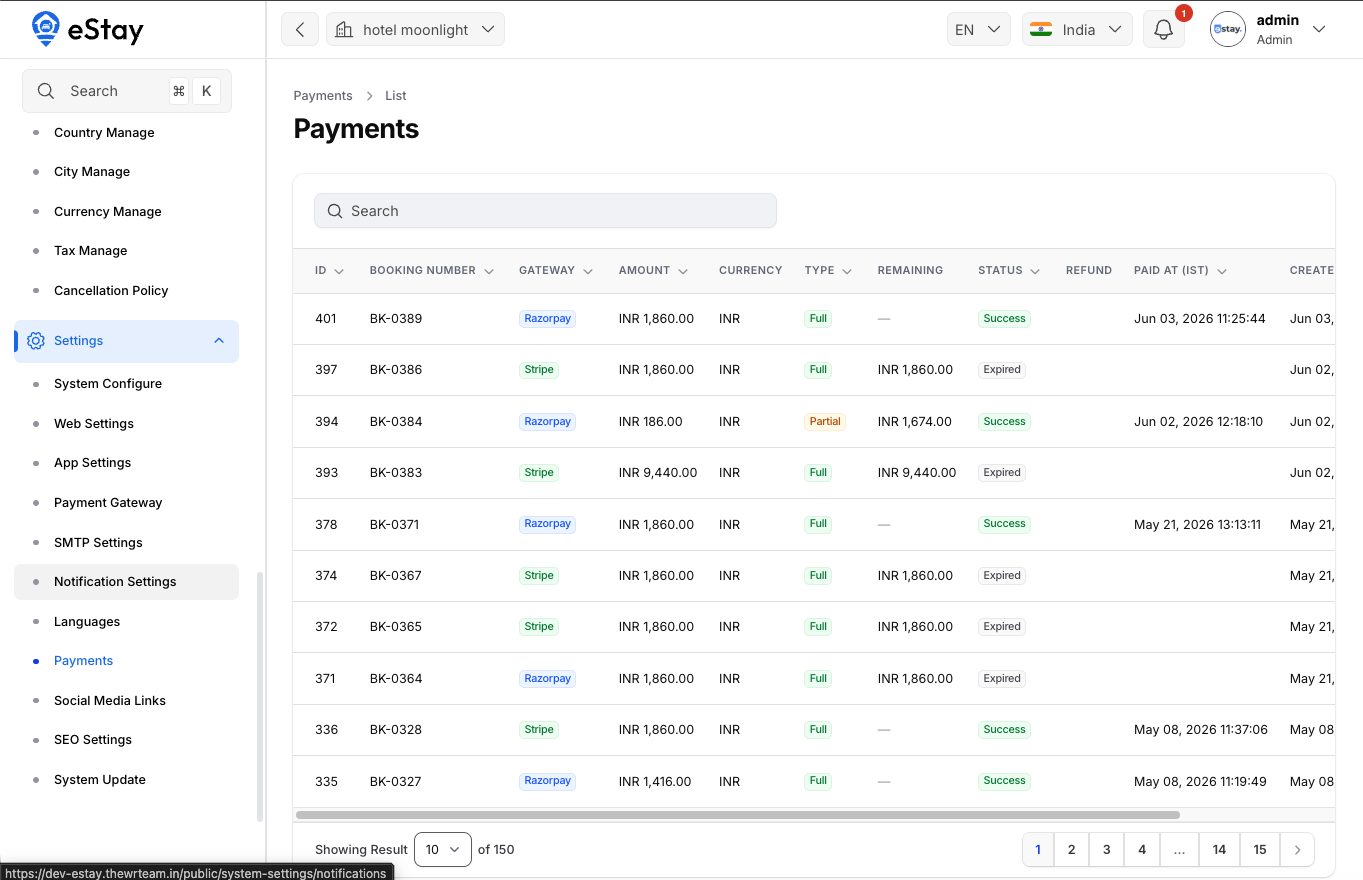The width and height of the screenshot is (1363, 880).
Task: Go to page 2
Action: (x=1071, y=850)
